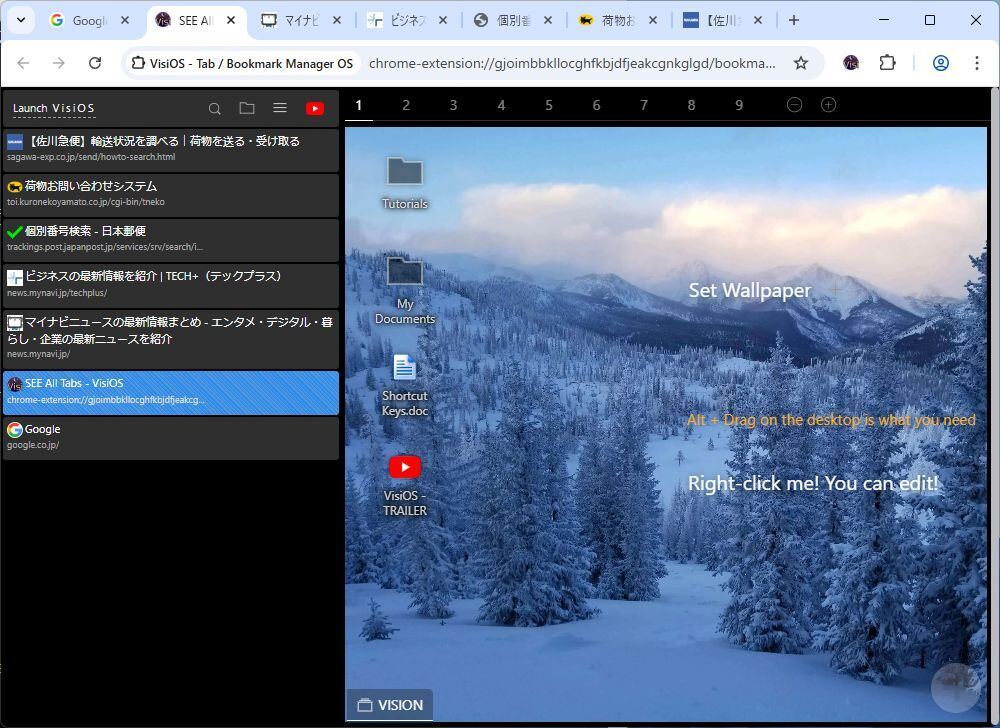Switch to virtual desktop 9
The image size is (1000, 728).
(739, 105)
